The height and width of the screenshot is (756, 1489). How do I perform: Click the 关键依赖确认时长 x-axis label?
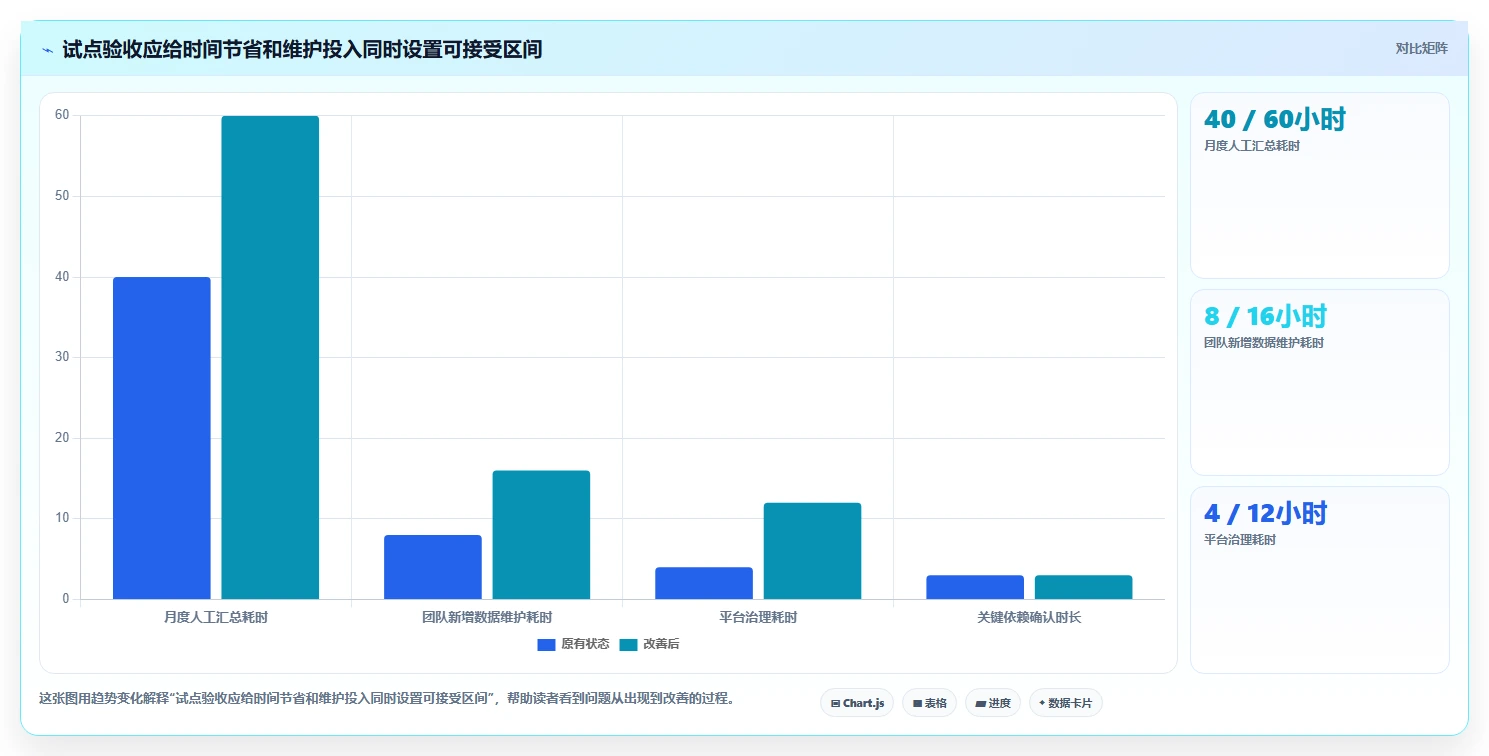pyautogui.click(x=1029, y=617)
